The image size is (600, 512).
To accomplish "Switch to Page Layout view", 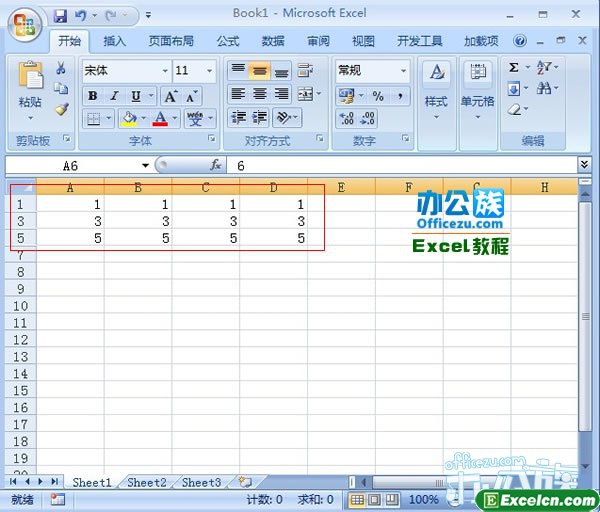I will tap(374, 499).
